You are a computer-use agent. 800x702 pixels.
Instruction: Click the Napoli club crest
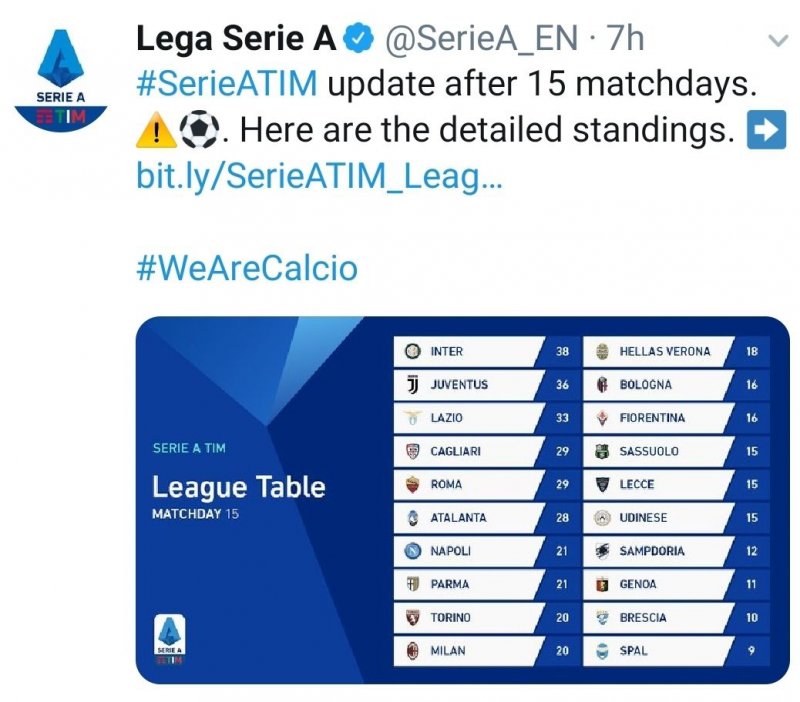pyautogui.click(x=412, y=551)
